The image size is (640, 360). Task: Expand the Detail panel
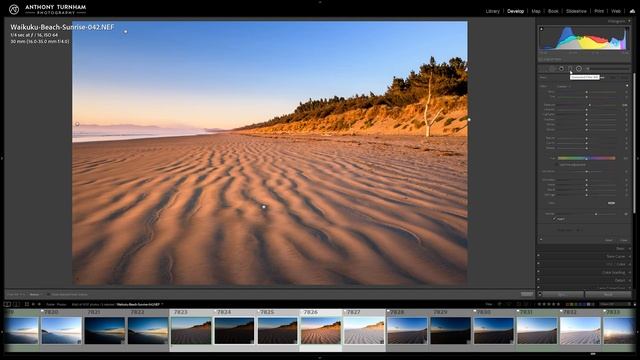[x=629, y=280]
